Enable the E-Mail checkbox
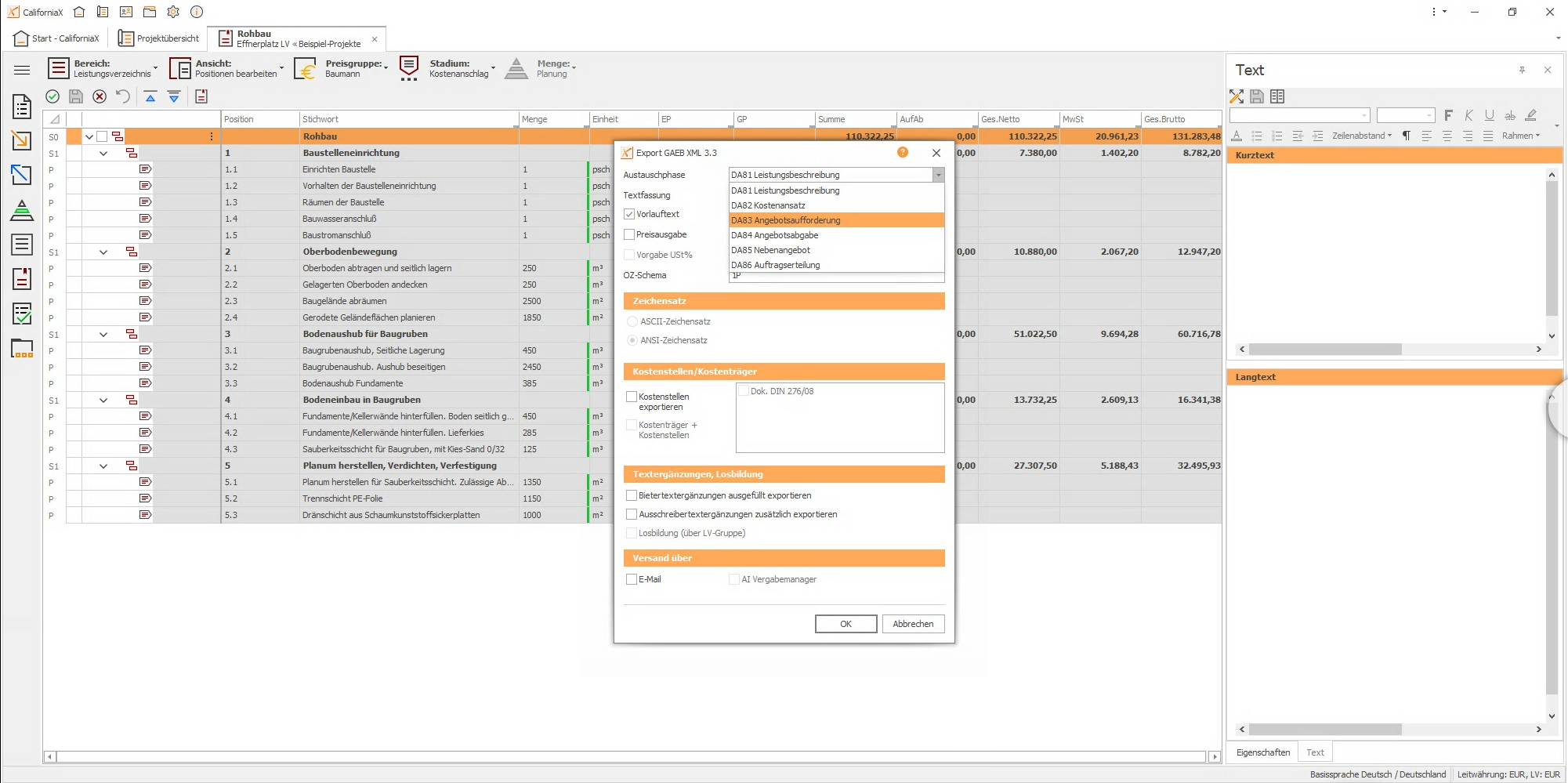Viewport: 1568px width, 783px height. 632,579
